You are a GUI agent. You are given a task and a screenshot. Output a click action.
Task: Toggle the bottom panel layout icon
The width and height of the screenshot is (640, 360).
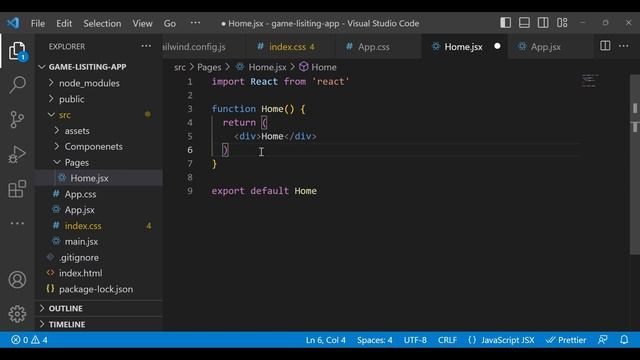click(x=524, y=23)
